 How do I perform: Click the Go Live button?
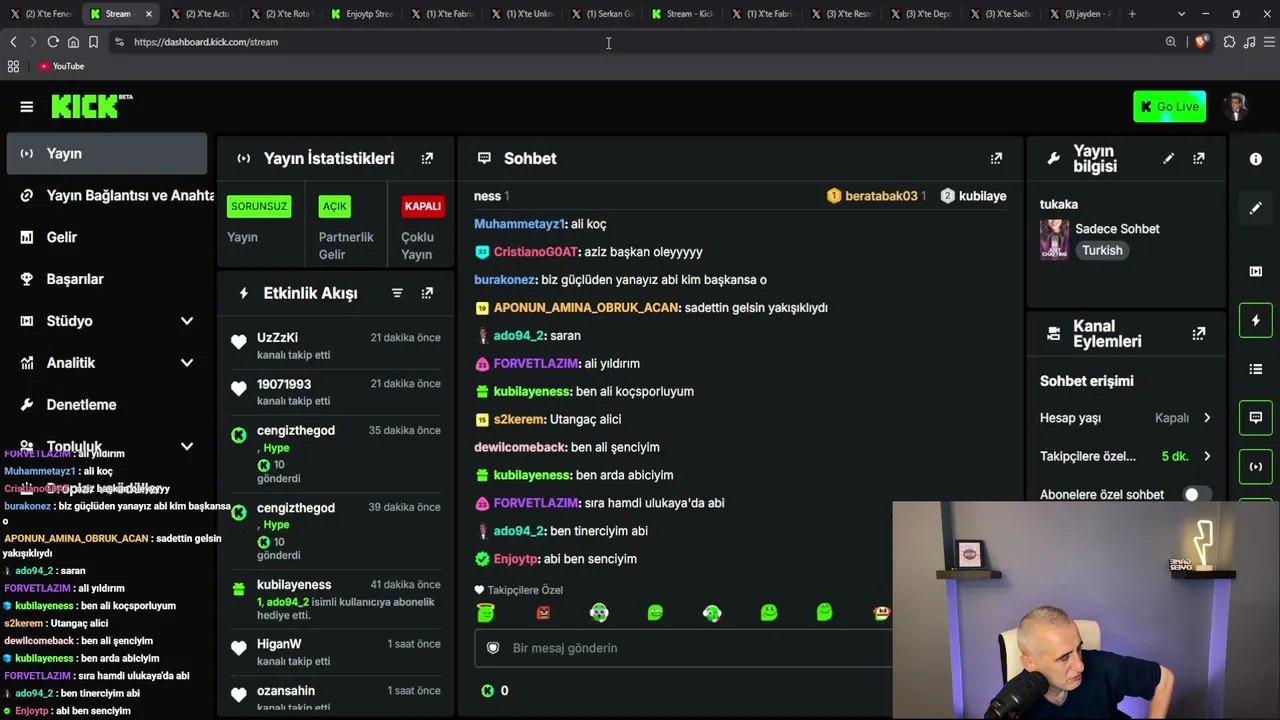coord(1169,107)
